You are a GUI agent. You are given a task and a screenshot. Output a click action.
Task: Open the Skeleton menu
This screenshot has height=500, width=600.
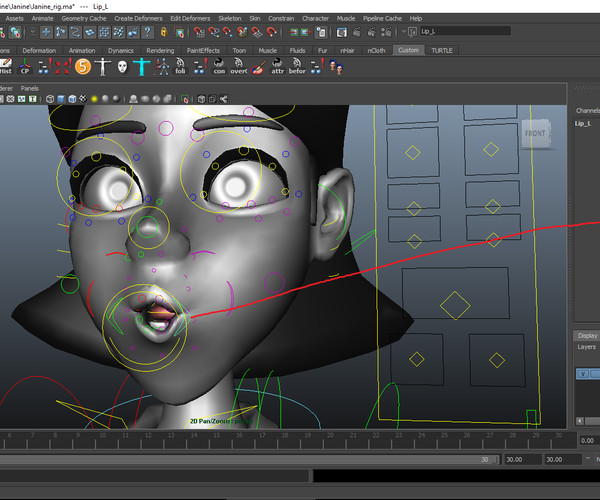tap(229, 18)
